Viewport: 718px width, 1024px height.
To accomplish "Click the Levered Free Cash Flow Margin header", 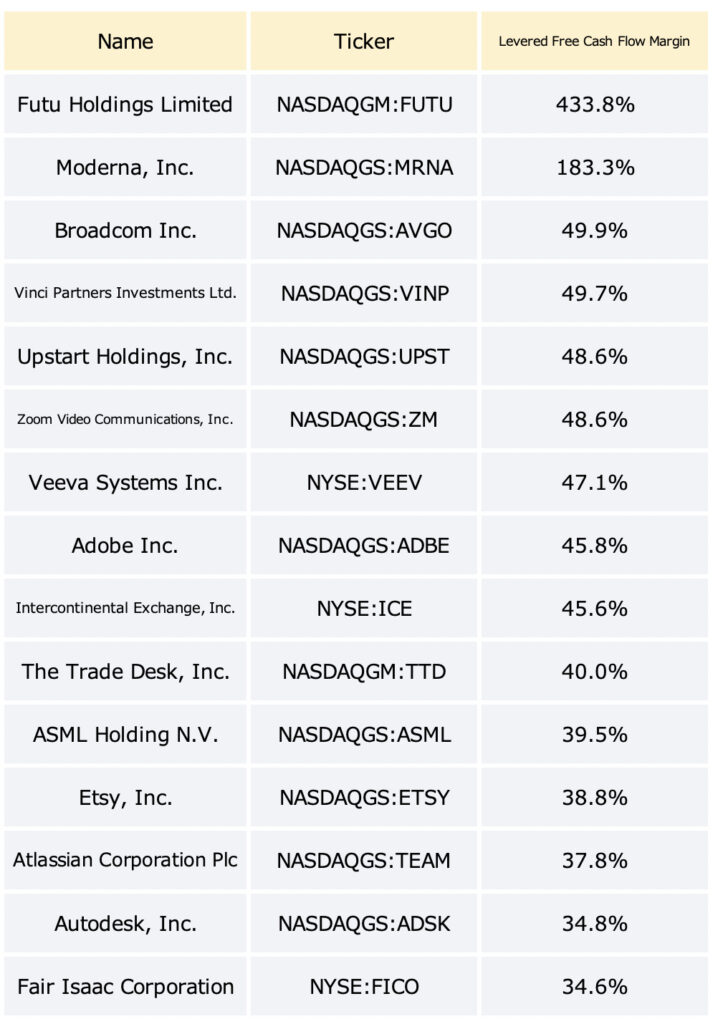I will (595, 40).
